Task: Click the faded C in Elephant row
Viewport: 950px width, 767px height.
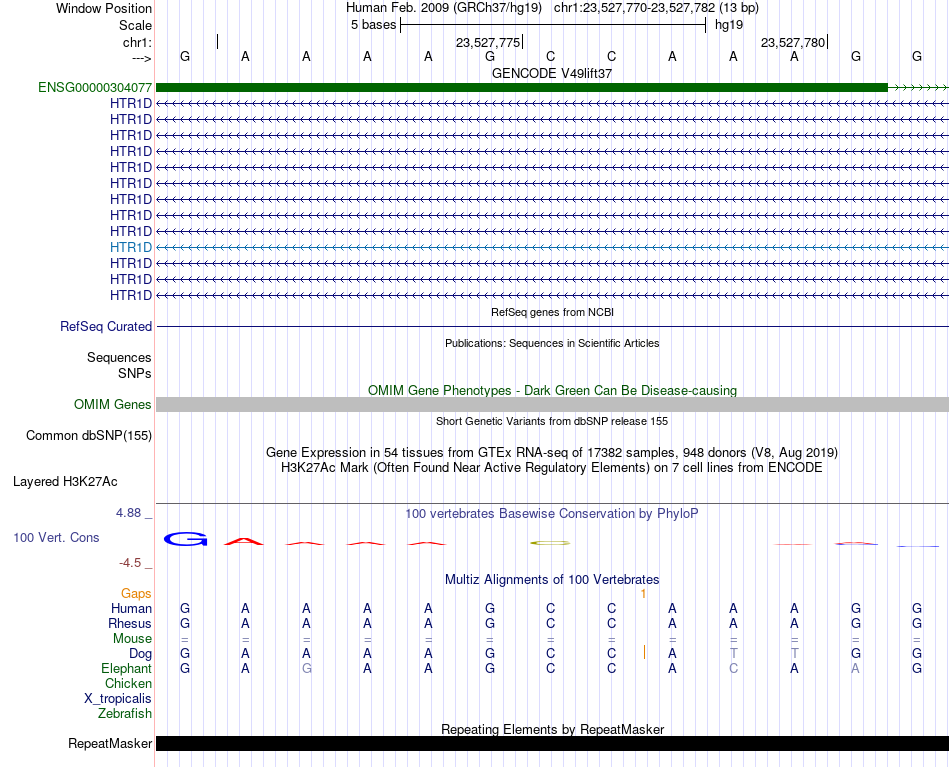Action: point(733,669)
